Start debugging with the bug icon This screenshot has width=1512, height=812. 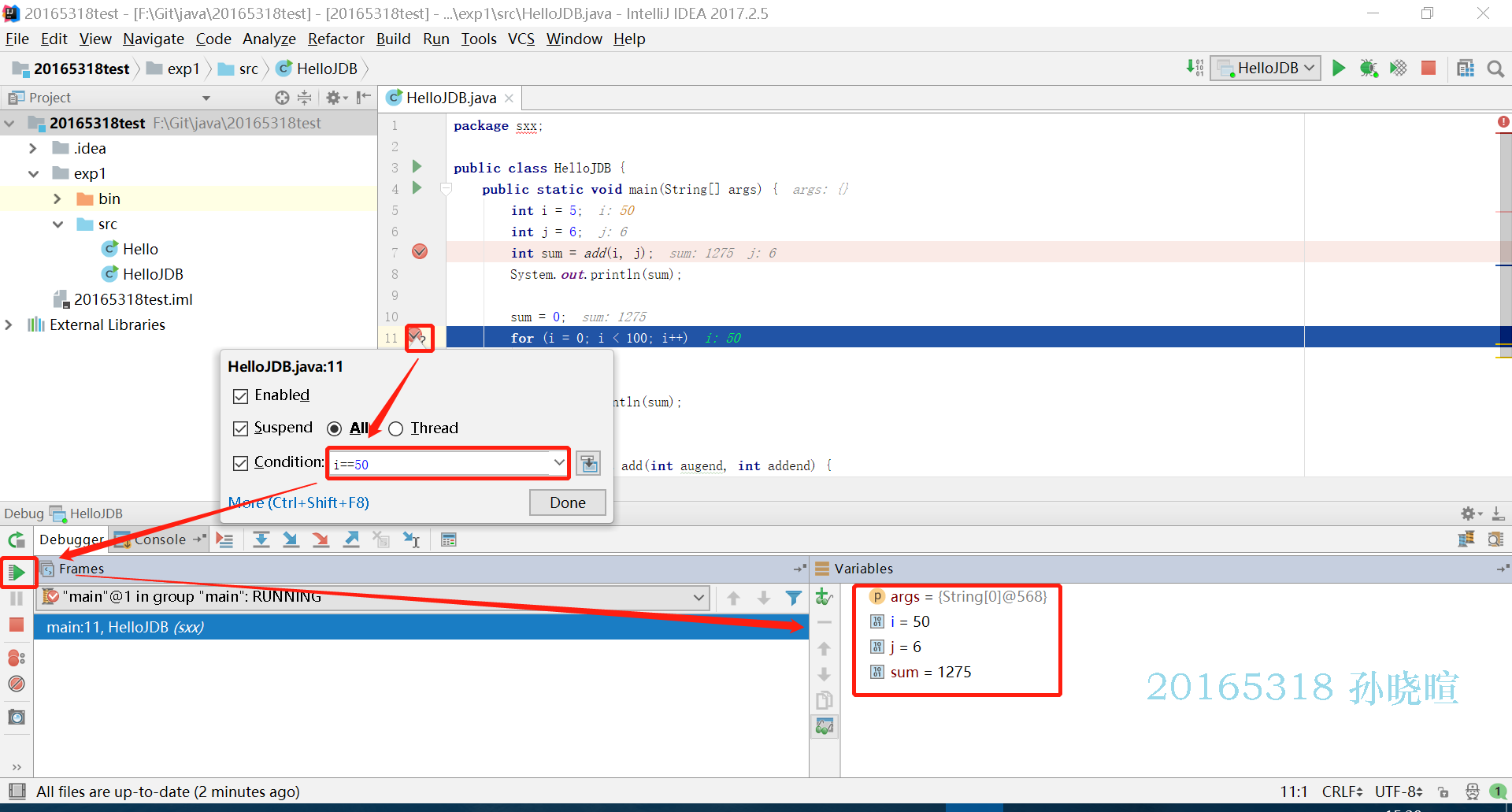pos(1369,68)
